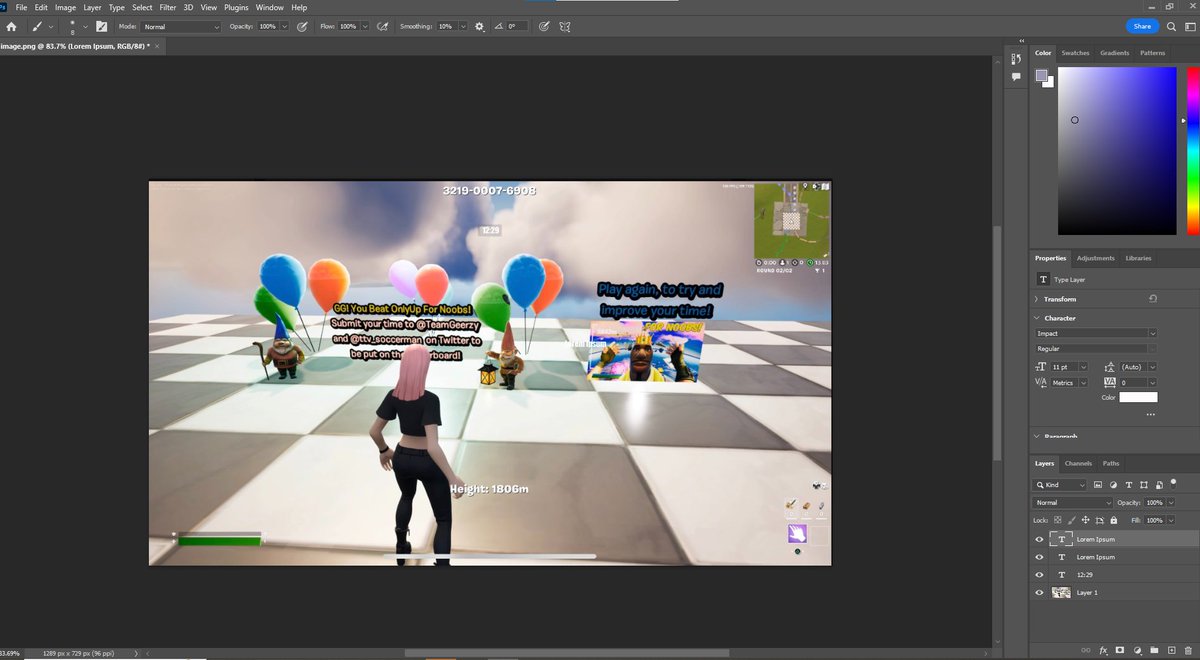The image size is (1200, 660).
Task: Open the History panel icon
Action: click(x=1016, y=60)
